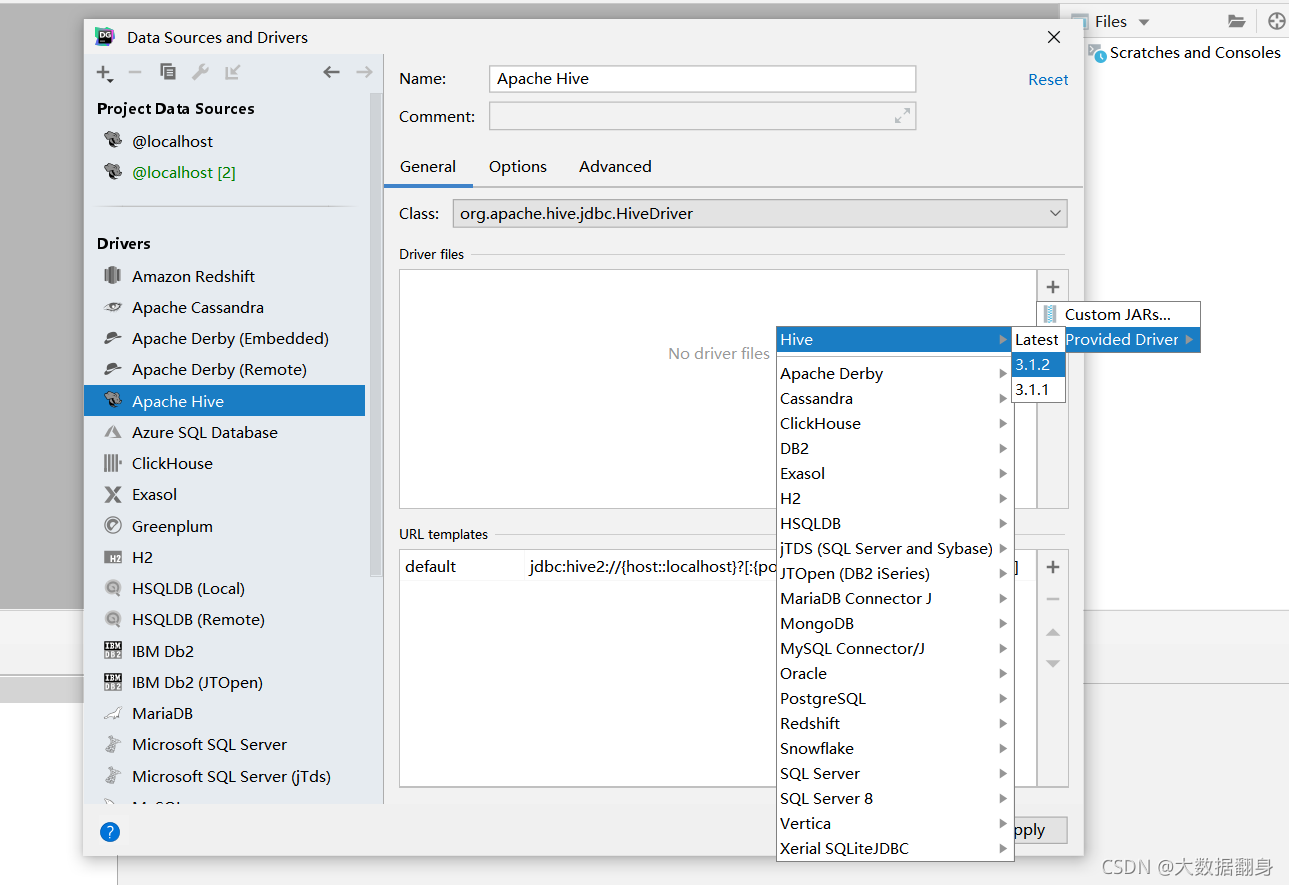1289x885 pixels.
Task: Choose Hive driver version 3.1.2
Action: tap(1039, 364)
